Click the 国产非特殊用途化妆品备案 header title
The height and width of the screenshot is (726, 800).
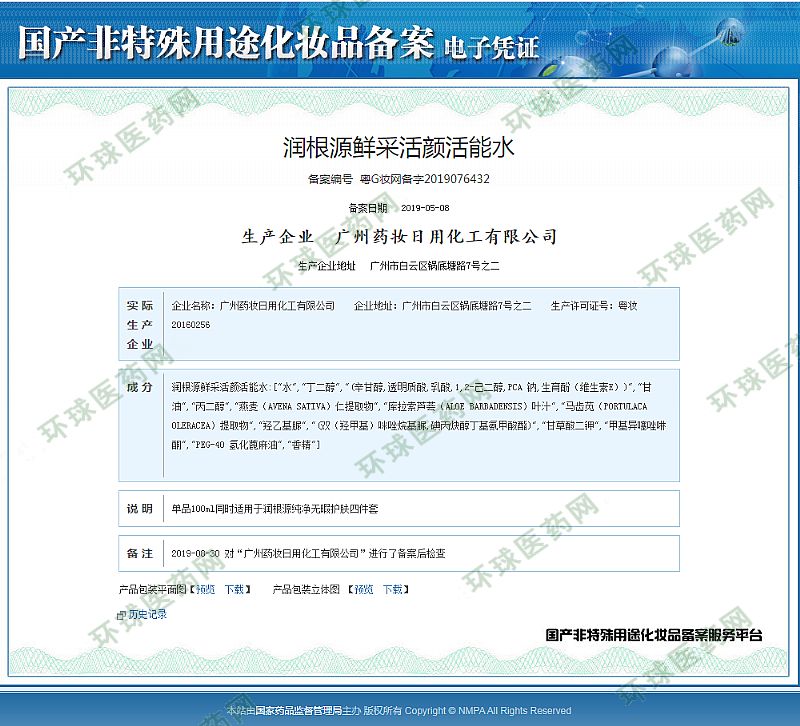coord(226,43)
